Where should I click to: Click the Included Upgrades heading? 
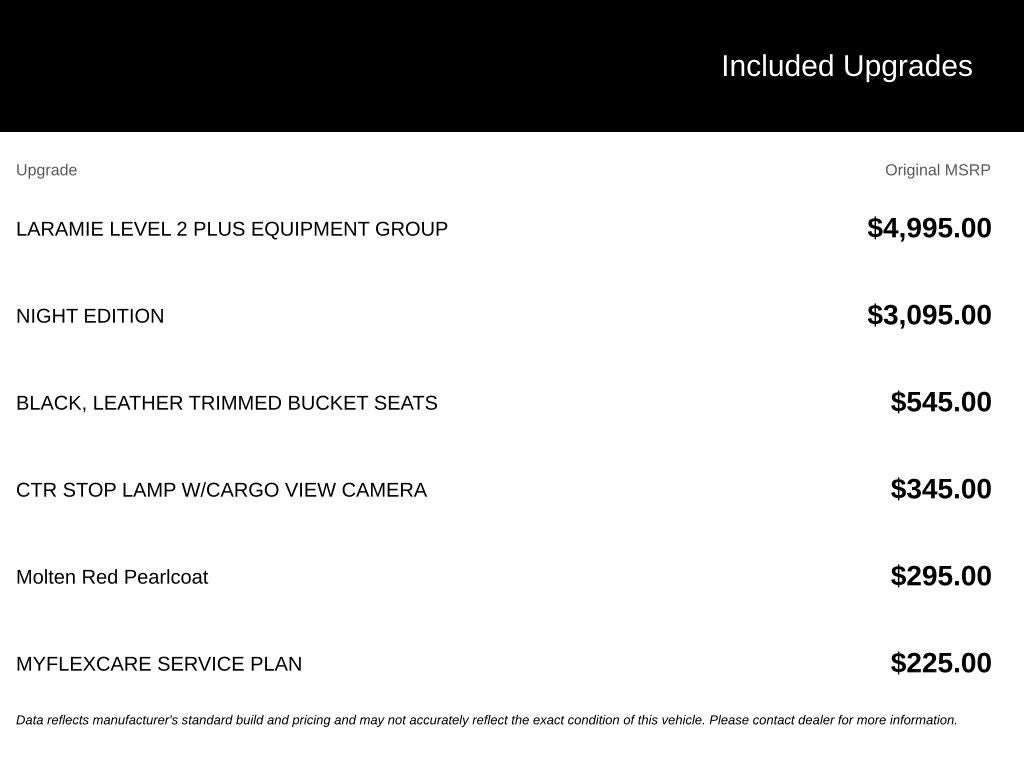[x=846, y=67]
